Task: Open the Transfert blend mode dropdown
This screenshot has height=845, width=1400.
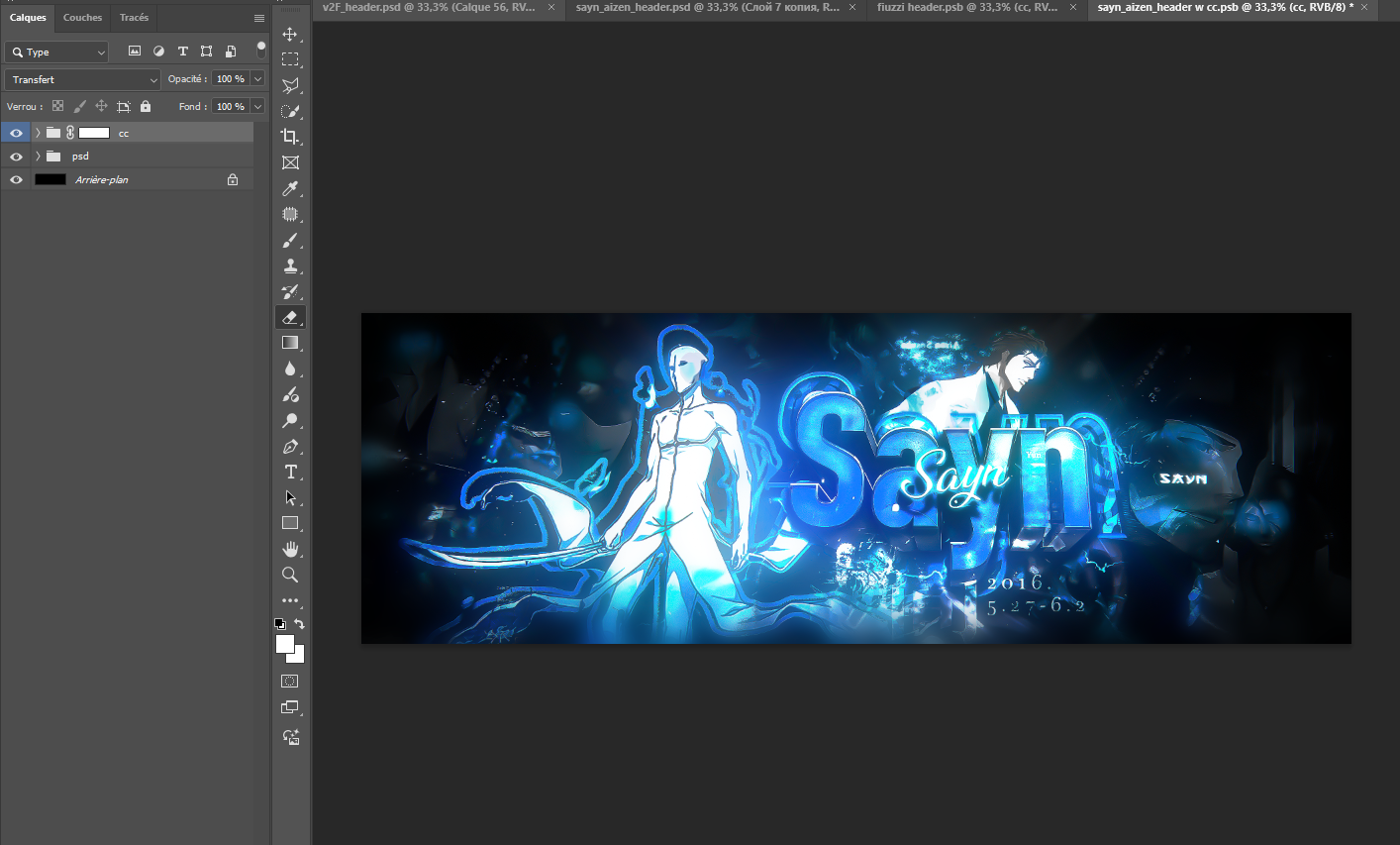Action: (x=82, y=79)
